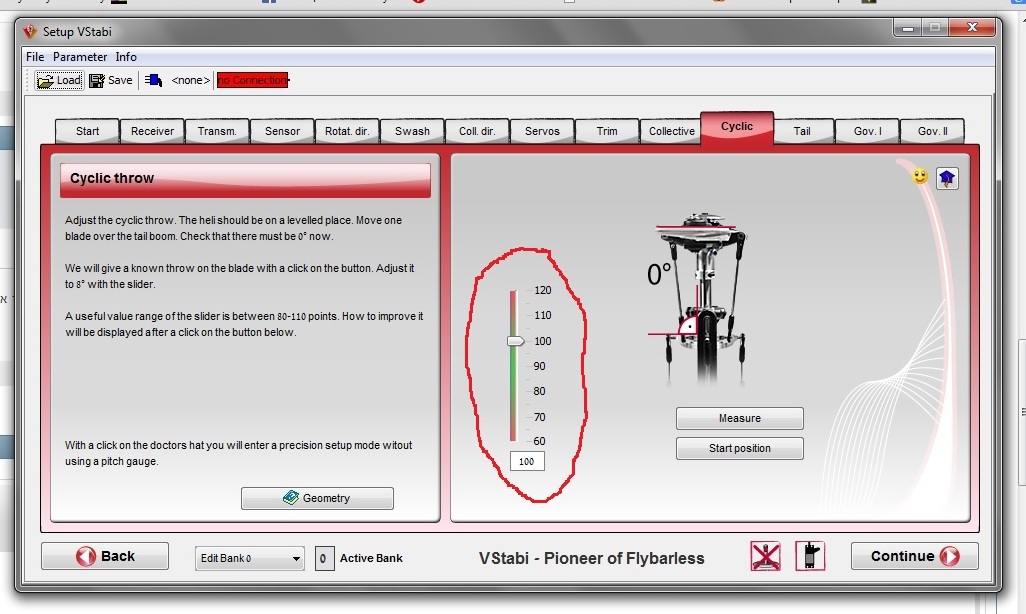This screenshot has height=614, width=1026.
Task: Switch to the Rotat. dir. tab
Action: 347,131
